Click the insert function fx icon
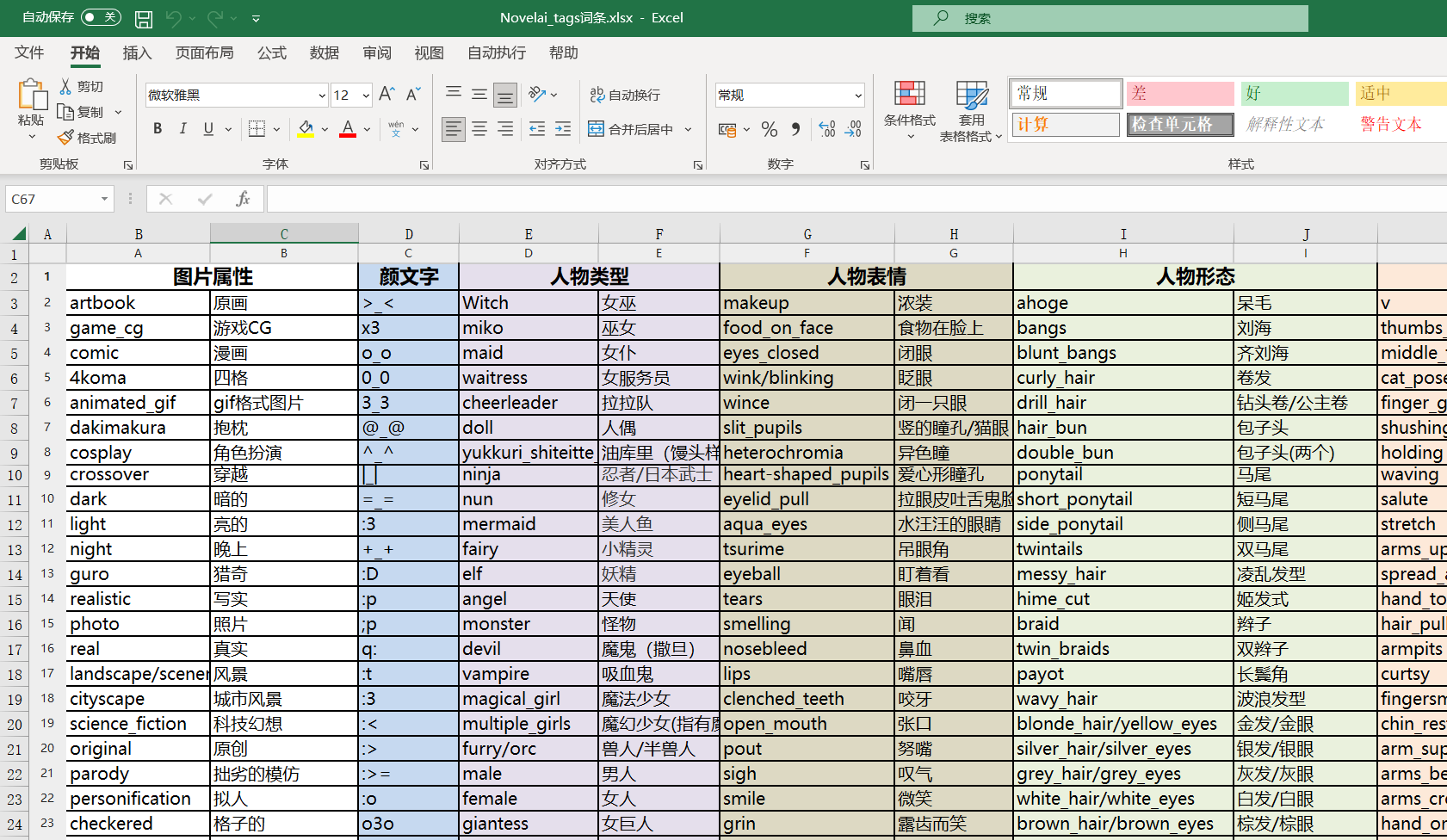The image size is (1447, 840). tap(243, 199)
